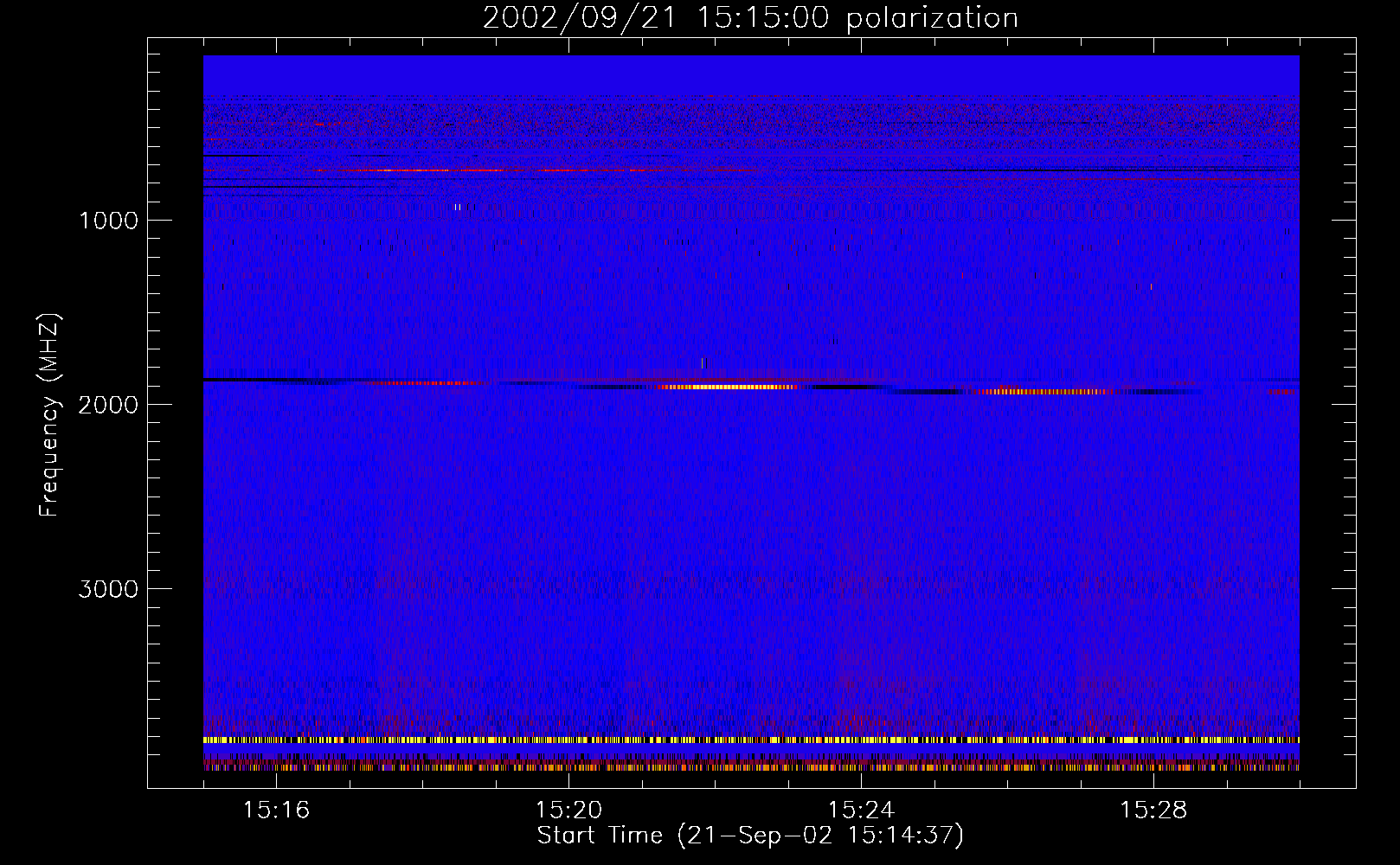Click the plot title "2002/09/21 15:15:00 polarization"
This screenshot has width=1400, height=865.
(750, 17)
